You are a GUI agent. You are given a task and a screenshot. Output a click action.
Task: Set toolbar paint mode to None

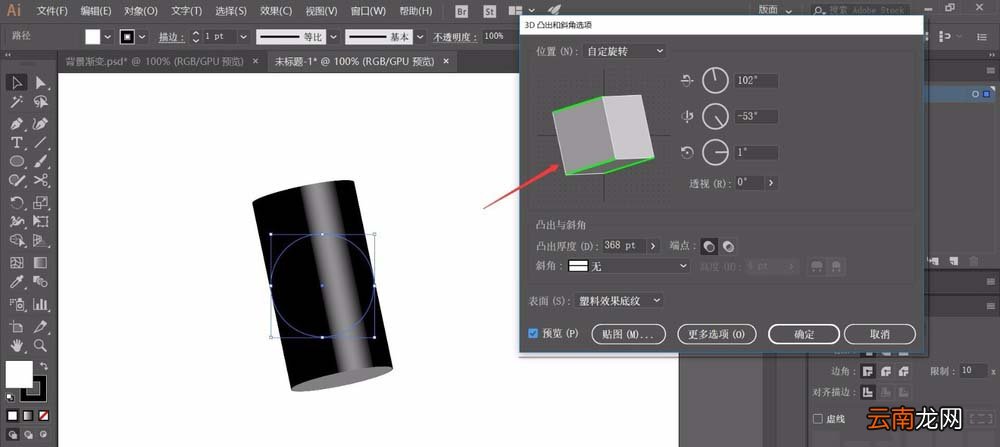(x=43, y=416)
